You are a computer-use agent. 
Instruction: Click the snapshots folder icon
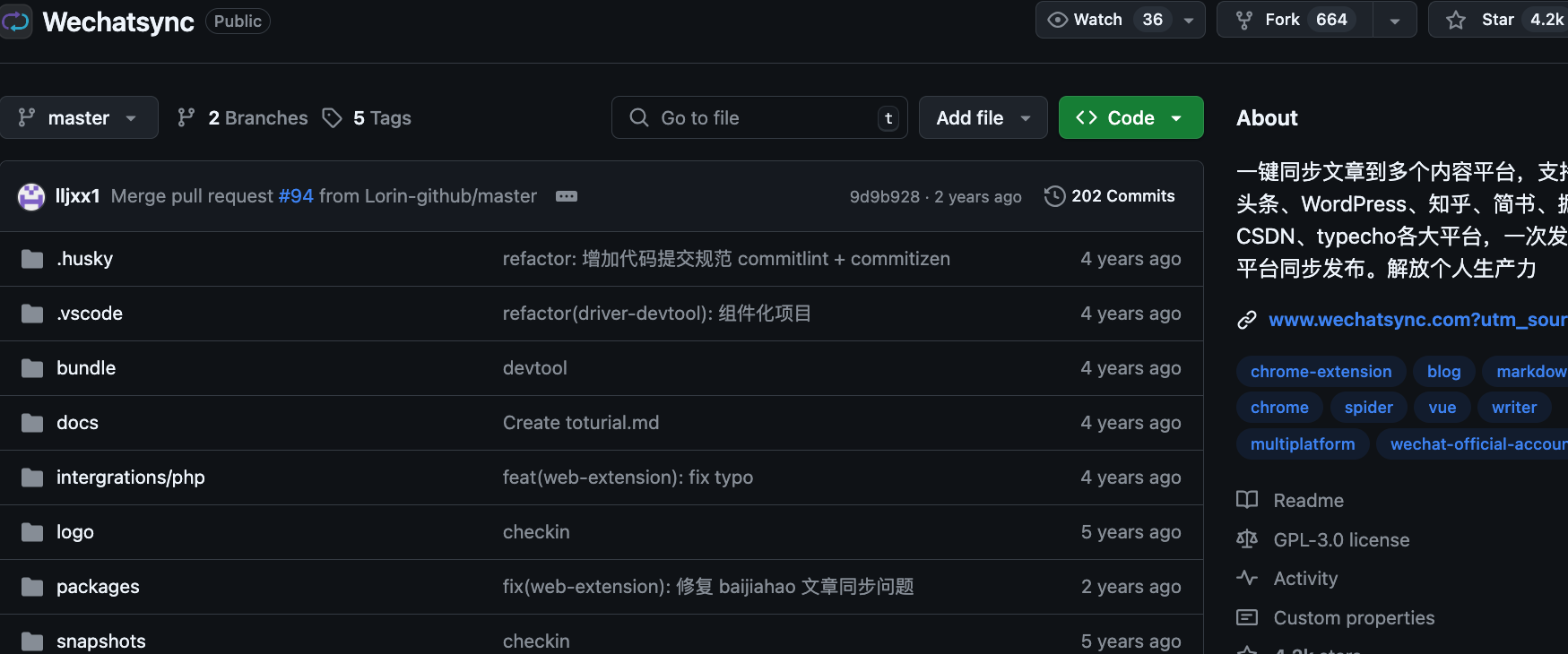pos(32,641)
